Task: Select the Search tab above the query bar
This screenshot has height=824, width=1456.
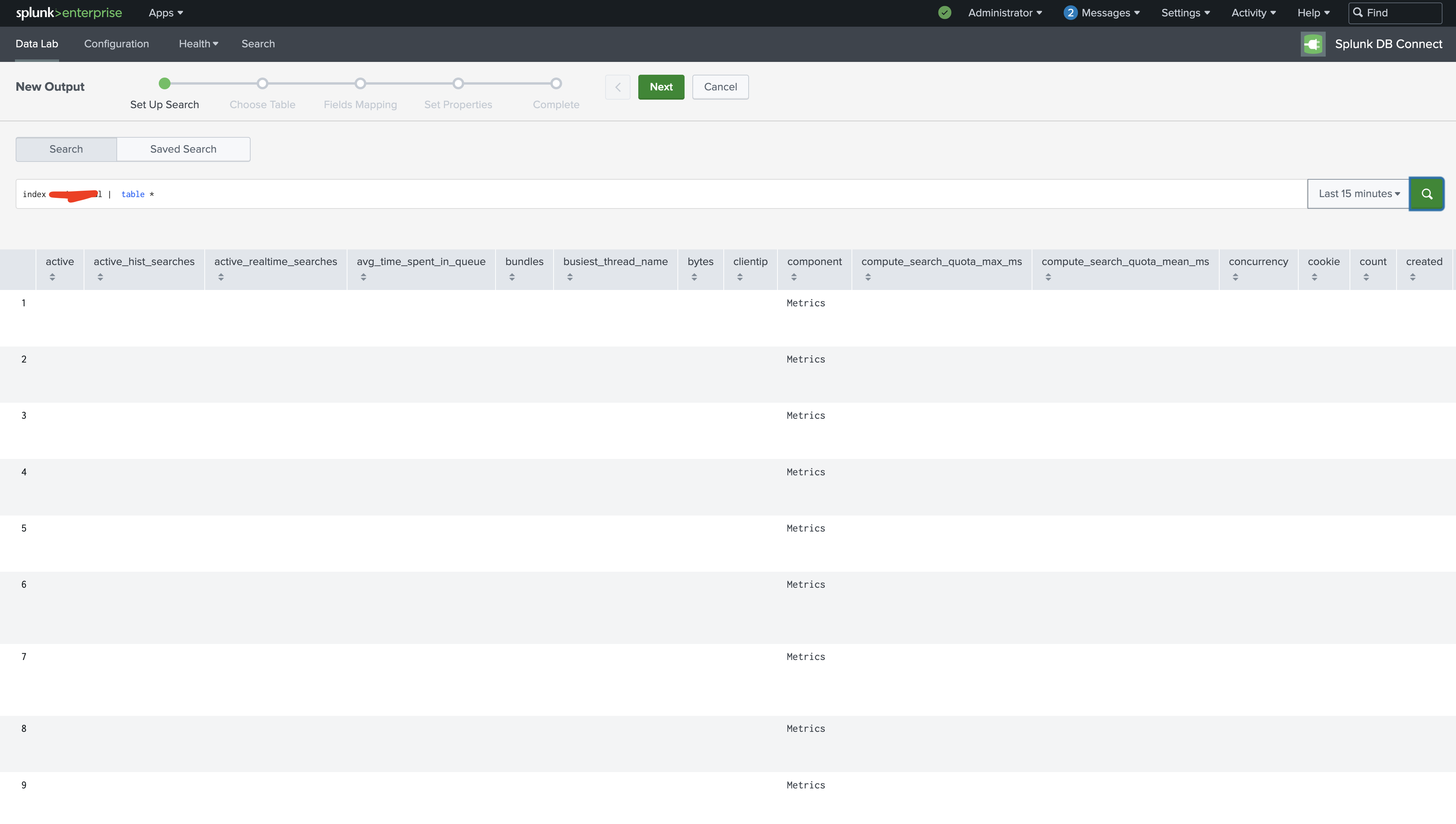Action: pyautogui.click(x=66, y=149)
